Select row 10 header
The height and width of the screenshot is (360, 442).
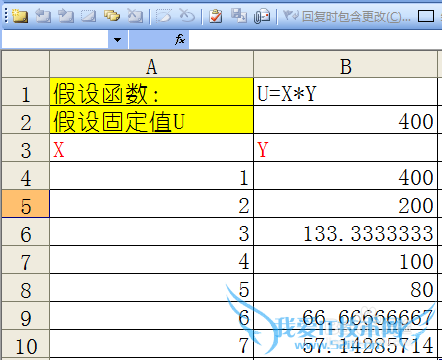pyautogui.click(x=26, y=344)
